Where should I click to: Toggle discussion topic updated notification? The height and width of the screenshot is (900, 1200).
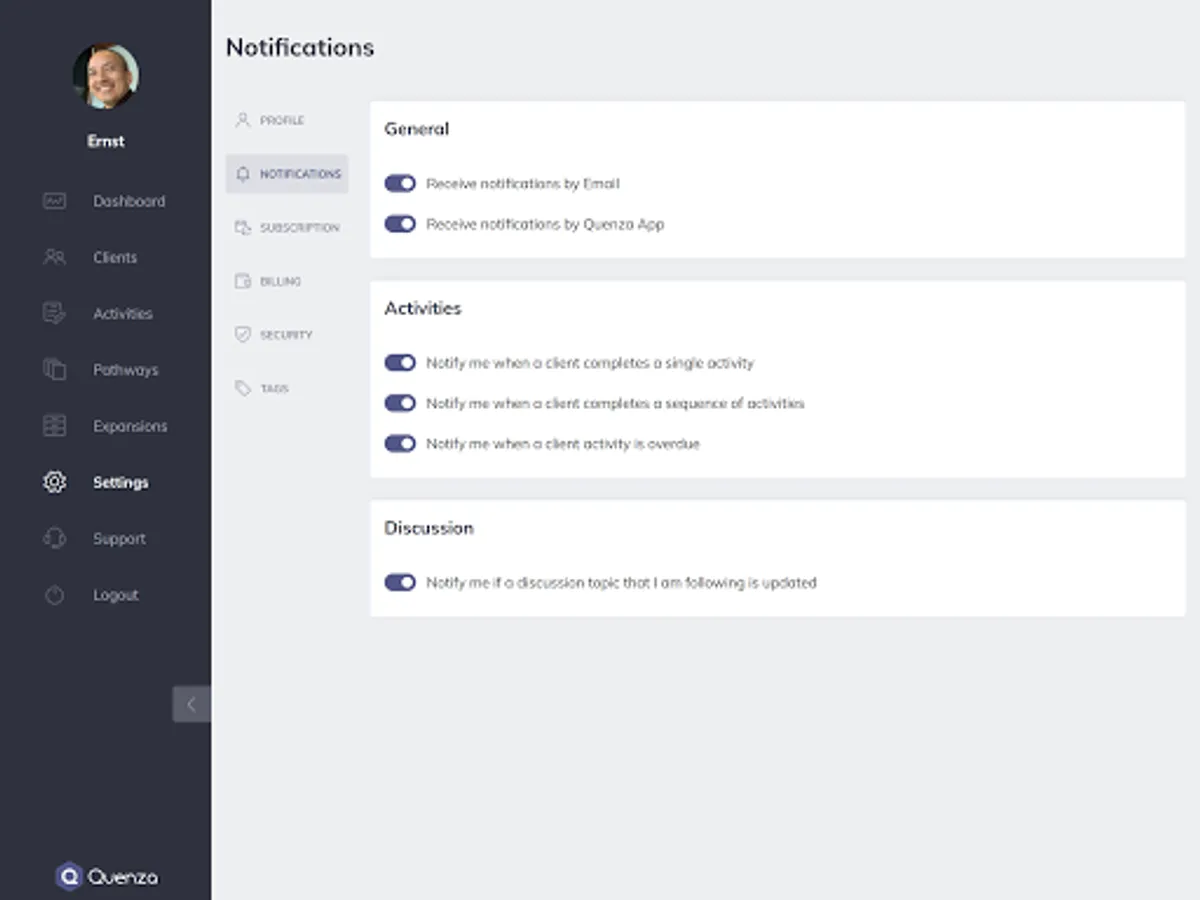click(400, 582)
